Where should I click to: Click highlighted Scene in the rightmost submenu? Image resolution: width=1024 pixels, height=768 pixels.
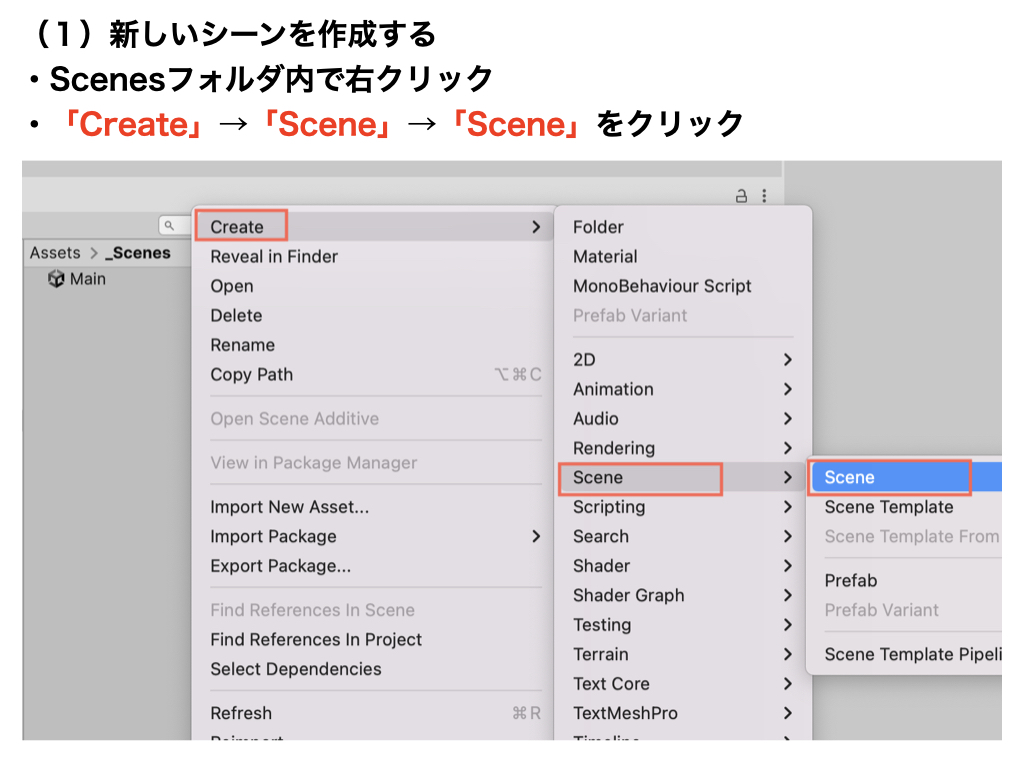tap(850, 478)
